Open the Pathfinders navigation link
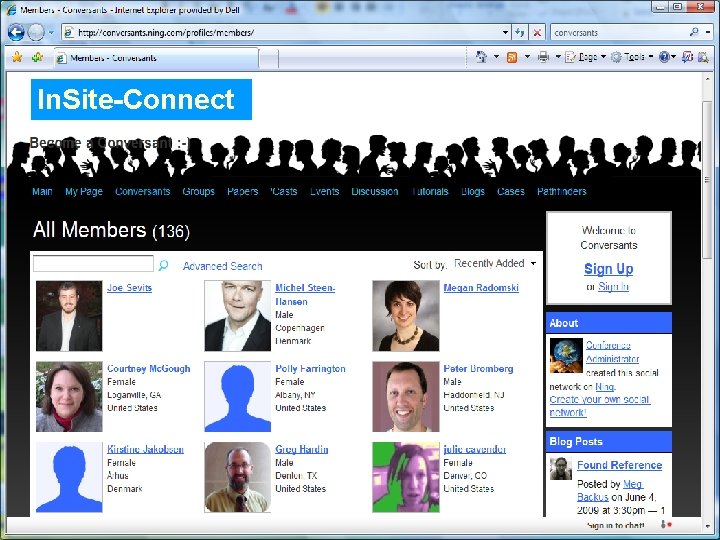This screenshot has width=720, height=540. pos(562,191)
